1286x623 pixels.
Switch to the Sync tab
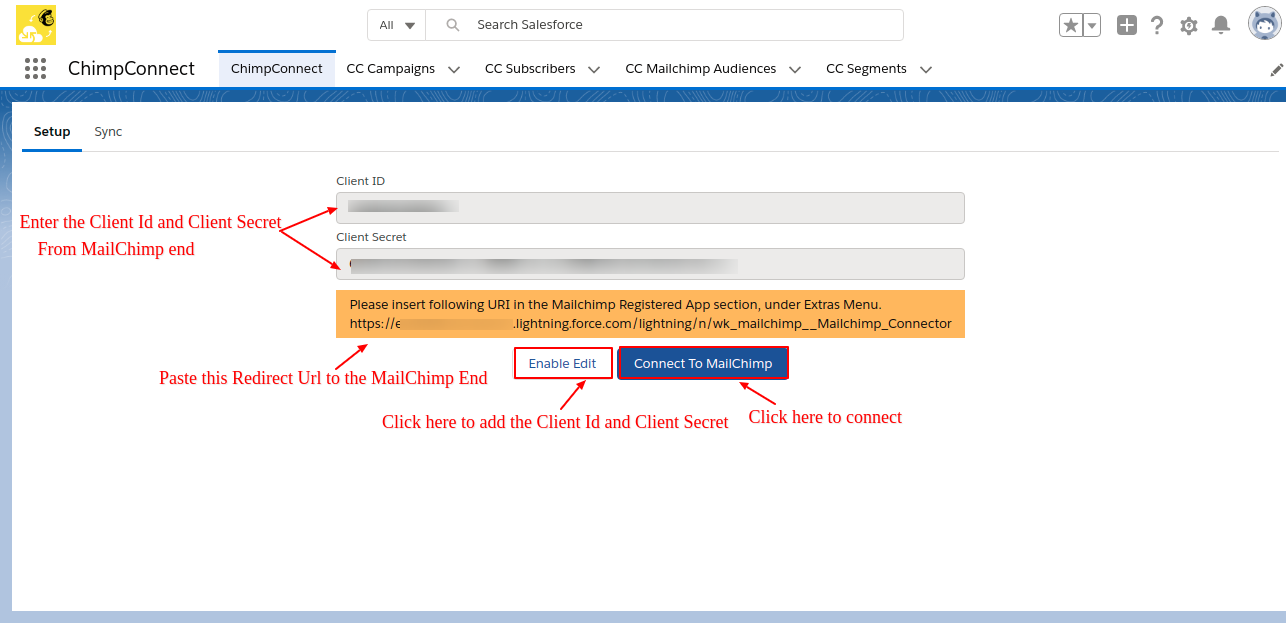108,132
